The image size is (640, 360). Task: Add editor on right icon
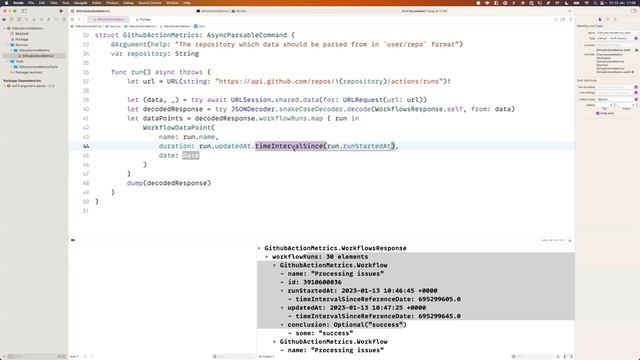tap(571, 19)
